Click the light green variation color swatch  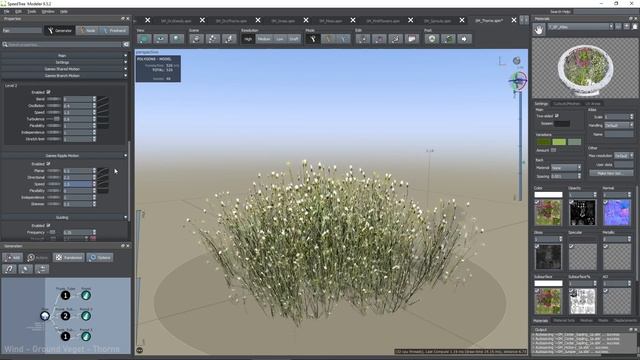[x=559, y=142]
